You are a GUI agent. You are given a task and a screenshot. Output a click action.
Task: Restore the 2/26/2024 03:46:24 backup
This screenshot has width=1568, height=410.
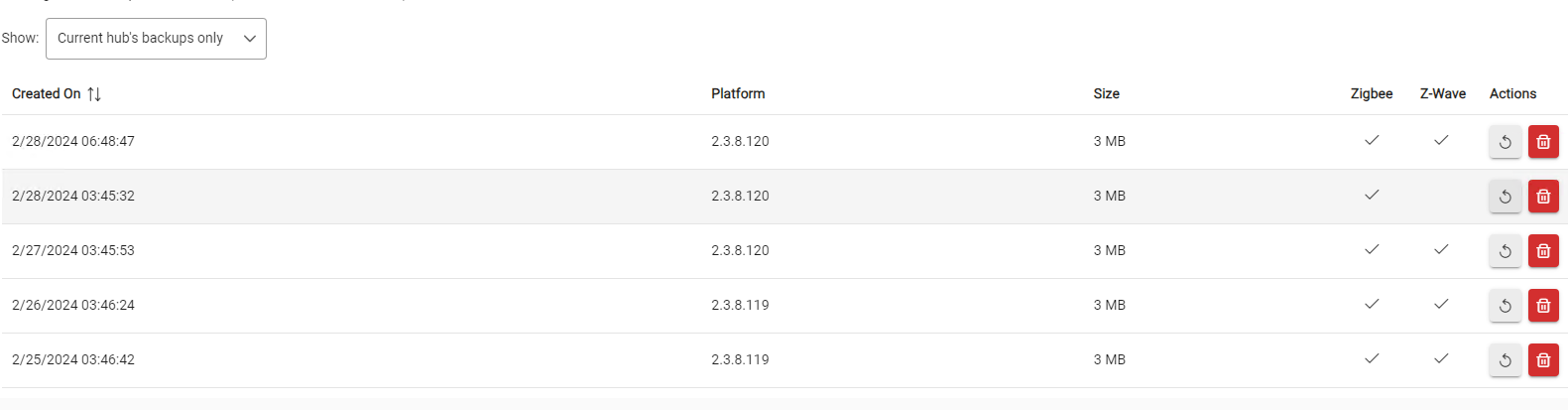pyautogui.click(x=1505, y=306)
